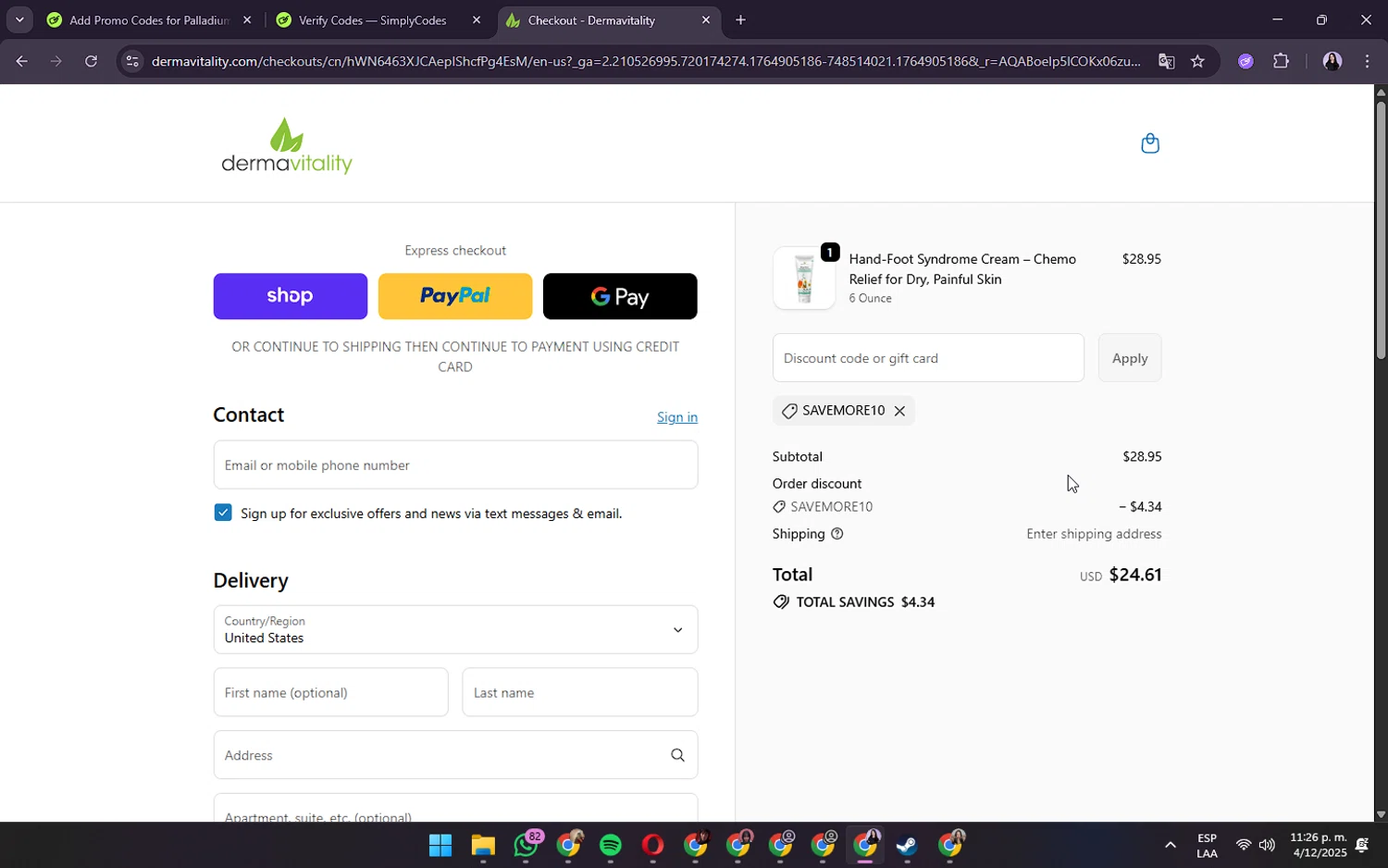The height and width of the screenshot is (868, 1388).
Task: Click the $24.61 total amount
Action: click(1135, 575)
